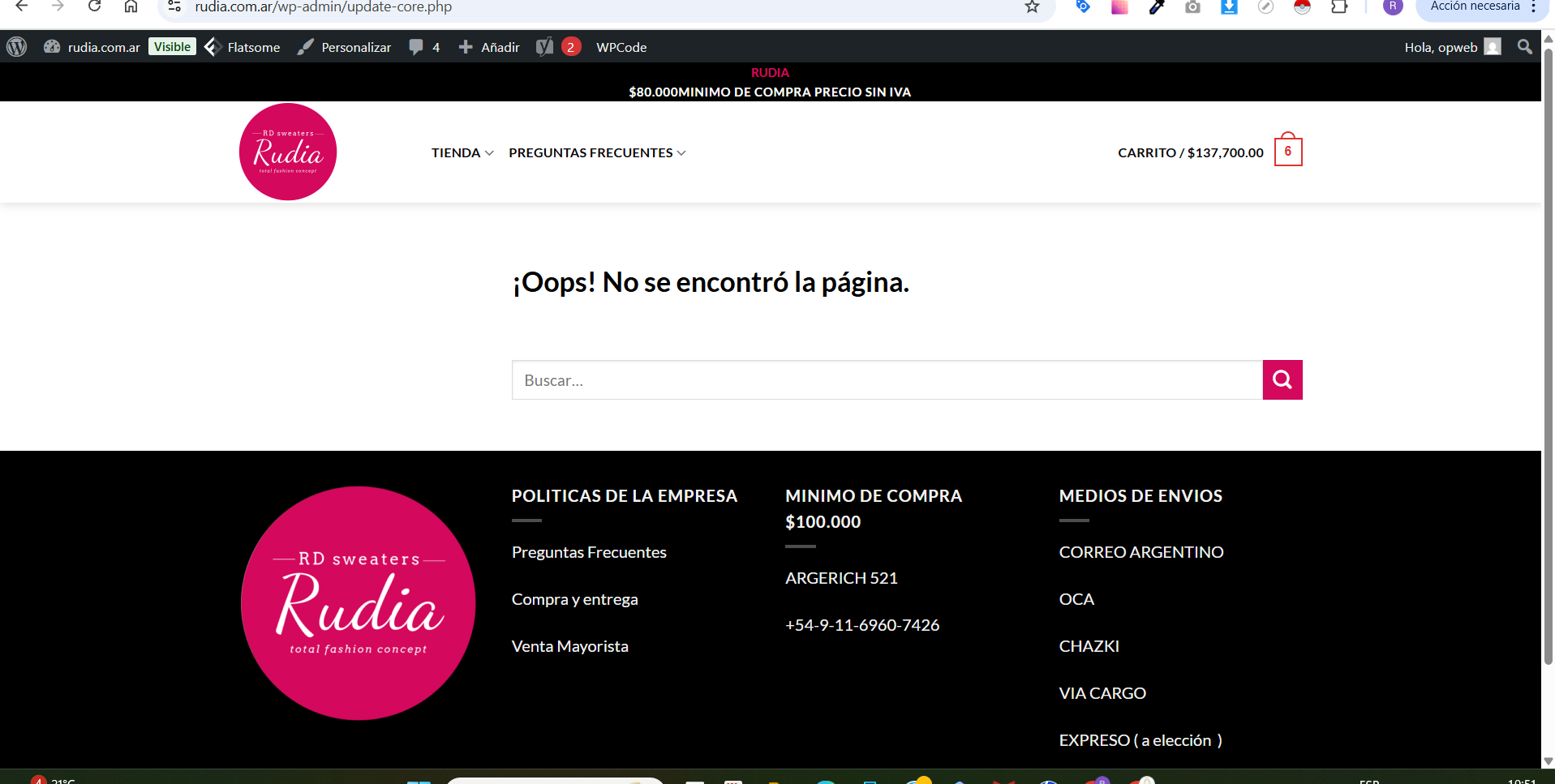The height and width of the screenshot is (784, 1555).
Task: Open the WPCode admin bar item
Action: [621, 47]
